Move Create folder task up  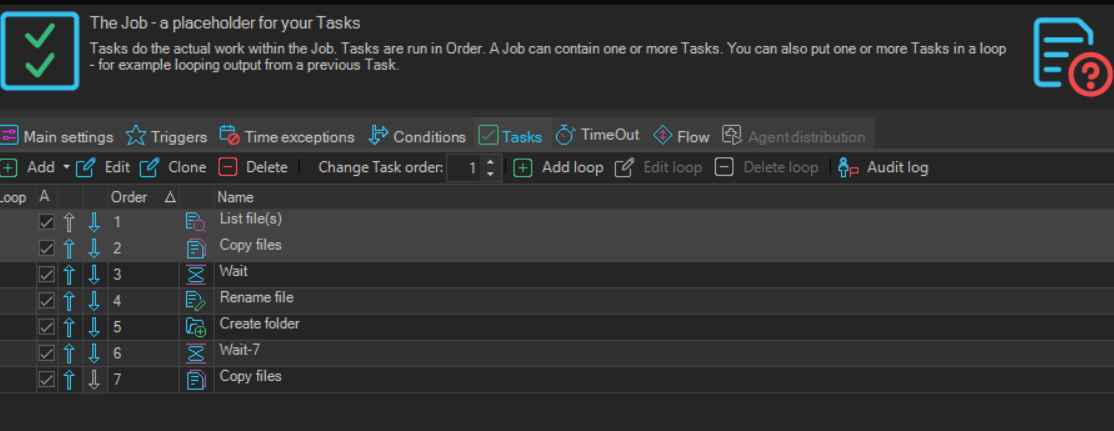click(x=69, y=327)
